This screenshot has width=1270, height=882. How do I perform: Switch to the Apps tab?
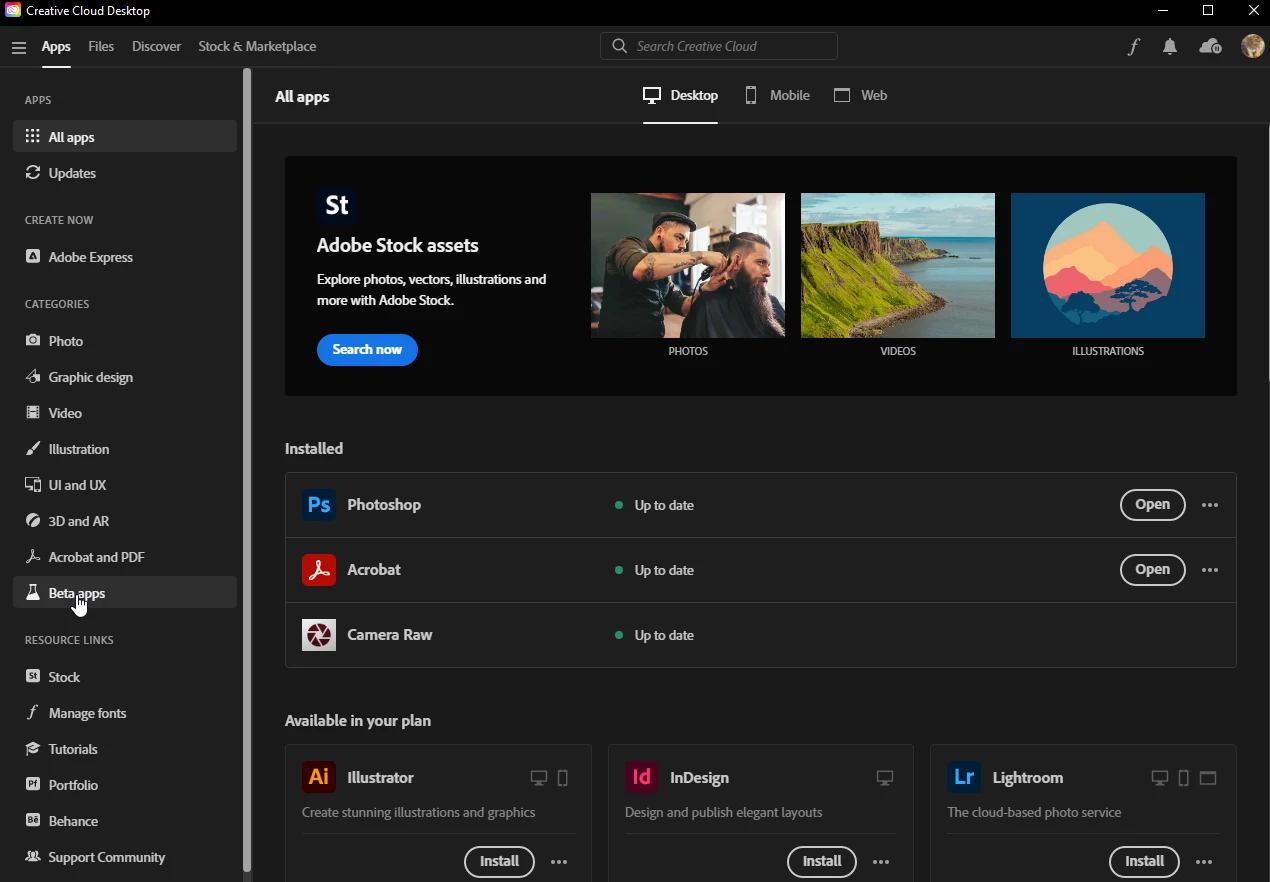click(56, 46)
